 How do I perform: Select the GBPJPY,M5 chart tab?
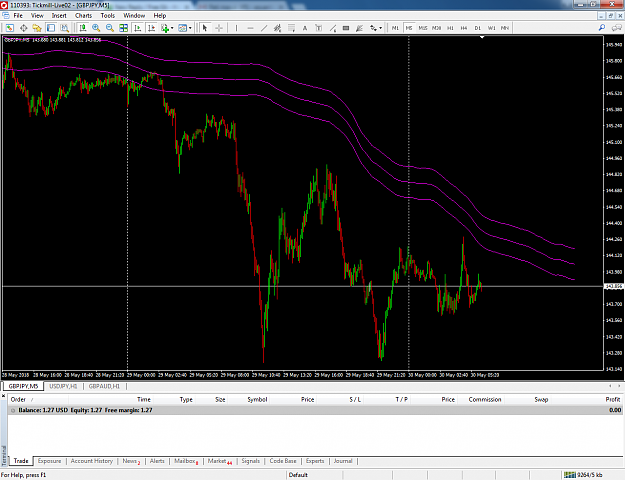[x=23, y=386]
